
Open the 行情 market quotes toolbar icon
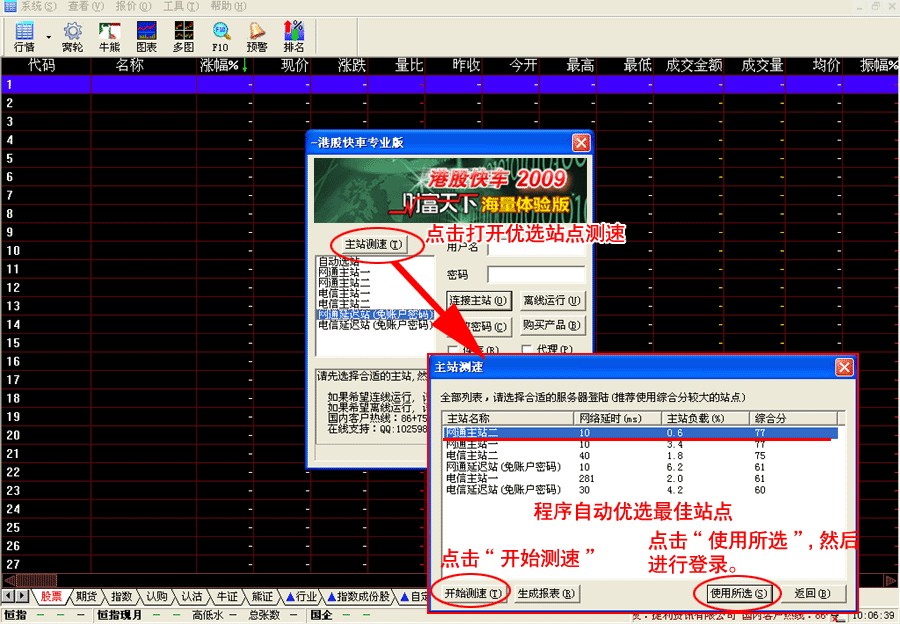coord(24,36)
